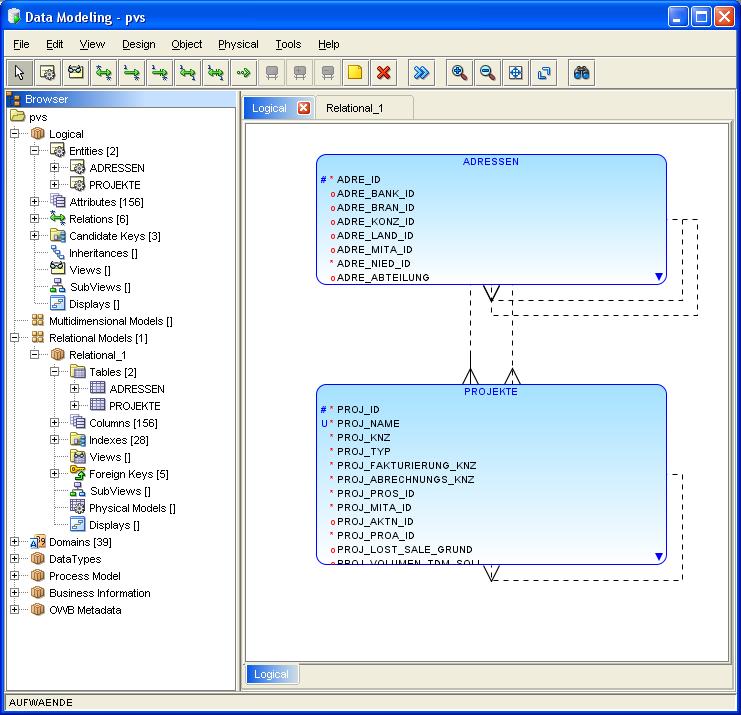Open the Object menu

[x=187, y=44]
